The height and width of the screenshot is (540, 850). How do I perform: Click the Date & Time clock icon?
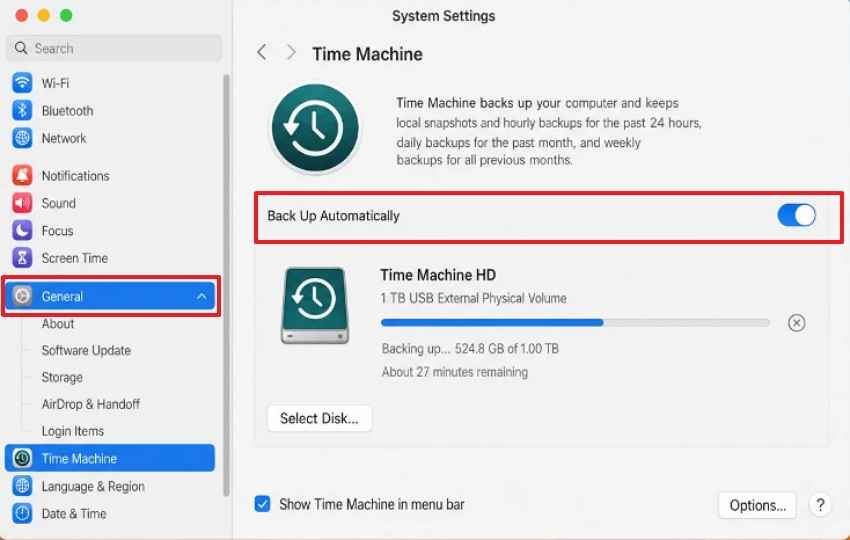click(x=22, y=513)
